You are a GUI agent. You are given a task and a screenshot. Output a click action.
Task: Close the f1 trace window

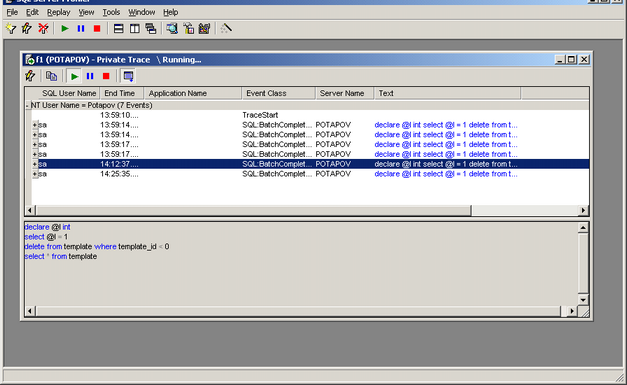pos(584,60)
